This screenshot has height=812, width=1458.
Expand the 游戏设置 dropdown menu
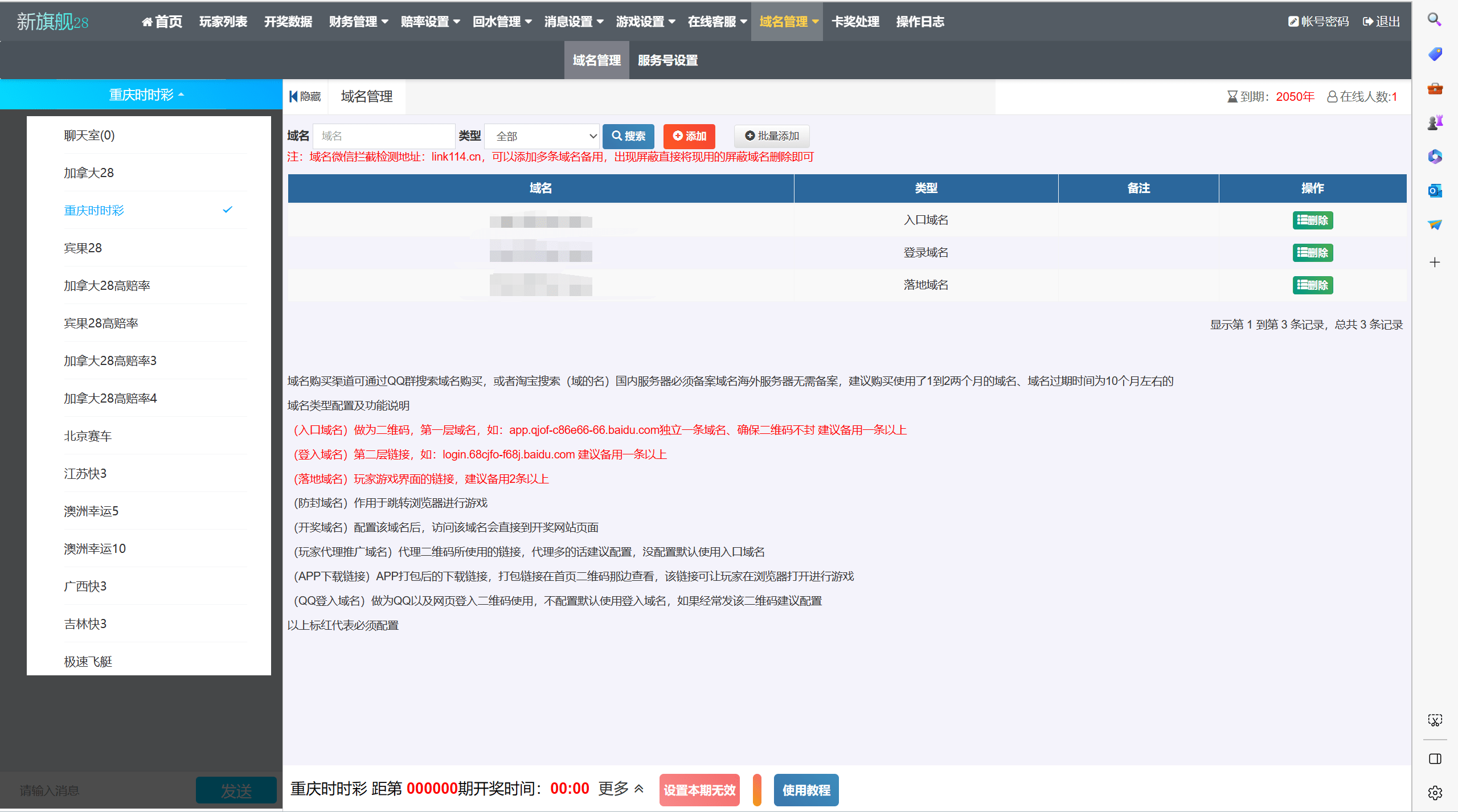[646, 22]
